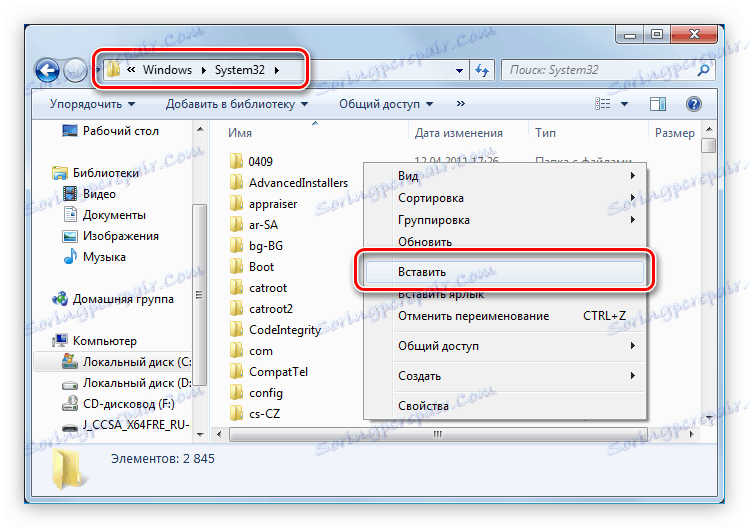Show hidden toolbar commands via » chevron
Screen dimensions: 749x528
tap(460, 103)
